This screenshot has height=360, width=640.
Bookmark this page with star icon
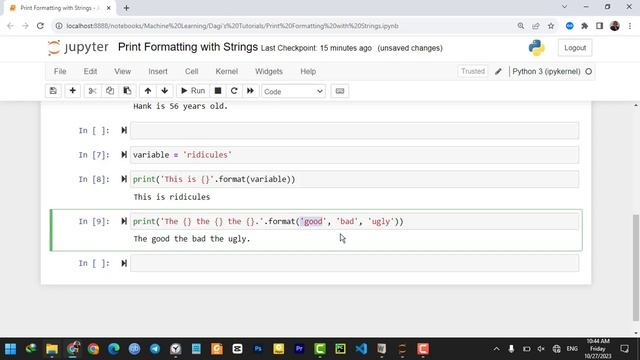[x=551, y=26]
